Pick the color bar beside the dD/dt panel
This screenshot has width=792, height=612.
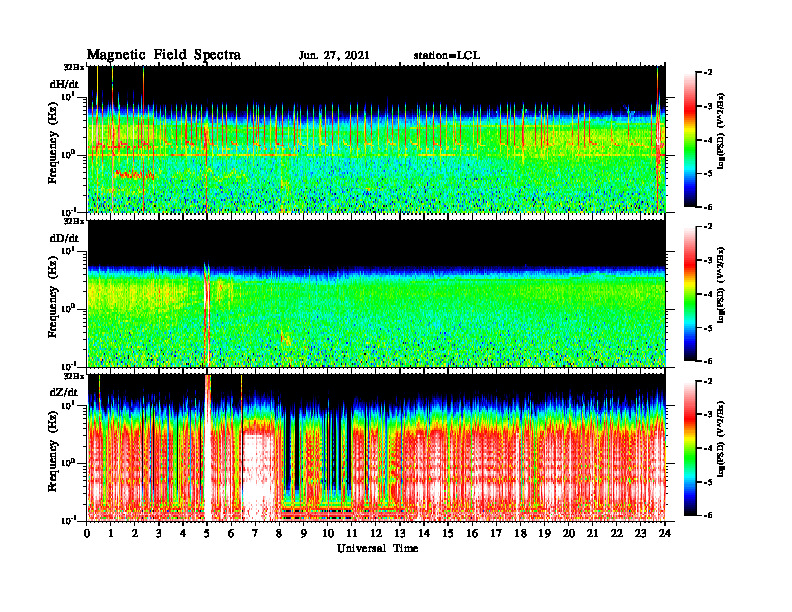tap(690, 294)
